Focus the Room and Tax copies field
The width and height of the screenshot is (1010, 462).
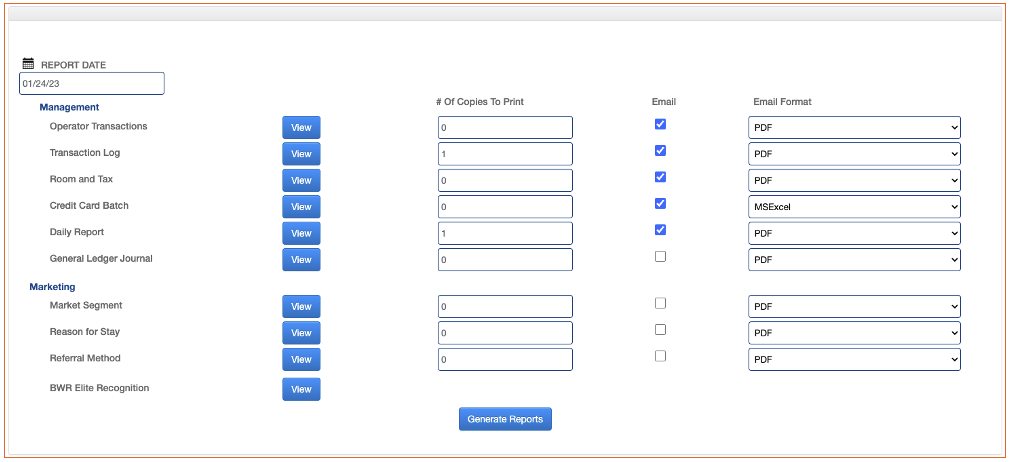[505, 180]
